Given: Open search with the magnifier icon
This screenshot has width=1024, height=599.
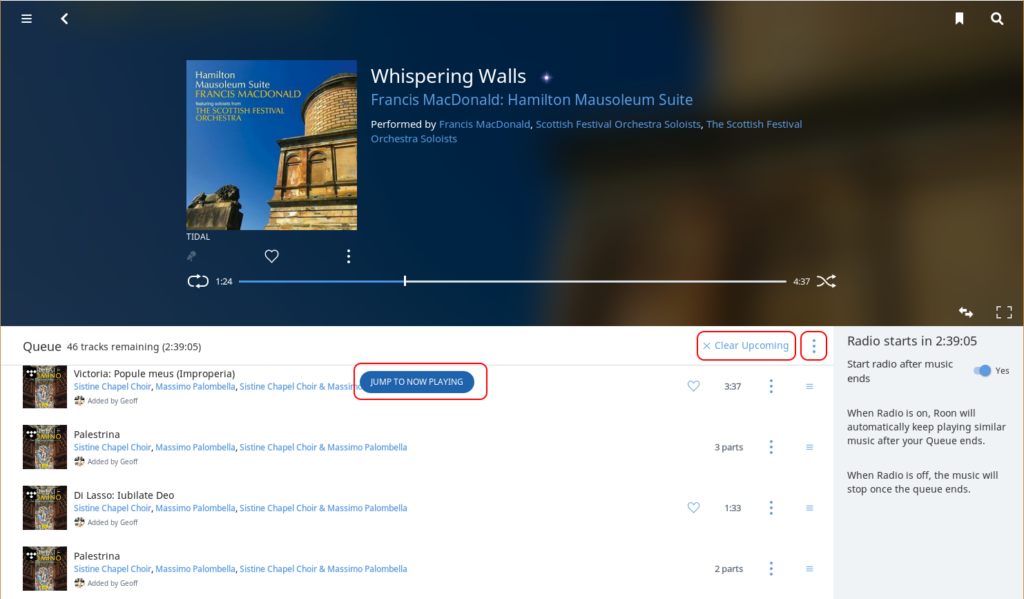Looking at the screenshot, I should pyautogui.click(x=997, y=19).
